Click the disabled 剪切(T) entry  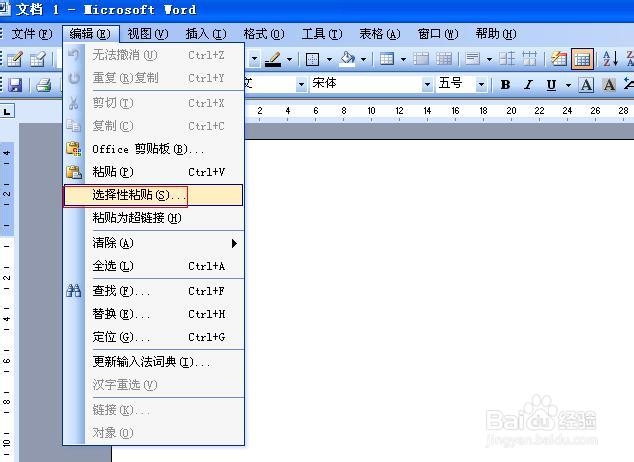[153, 103]
